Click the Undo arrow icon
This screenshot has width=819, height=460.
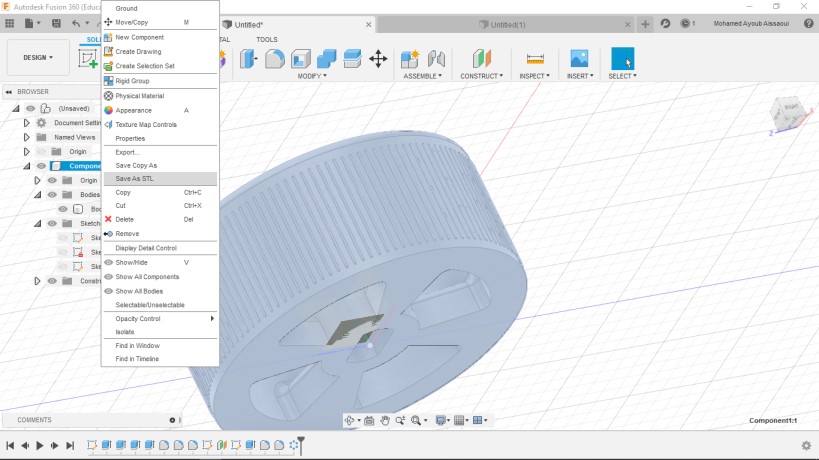pos(77,23)
